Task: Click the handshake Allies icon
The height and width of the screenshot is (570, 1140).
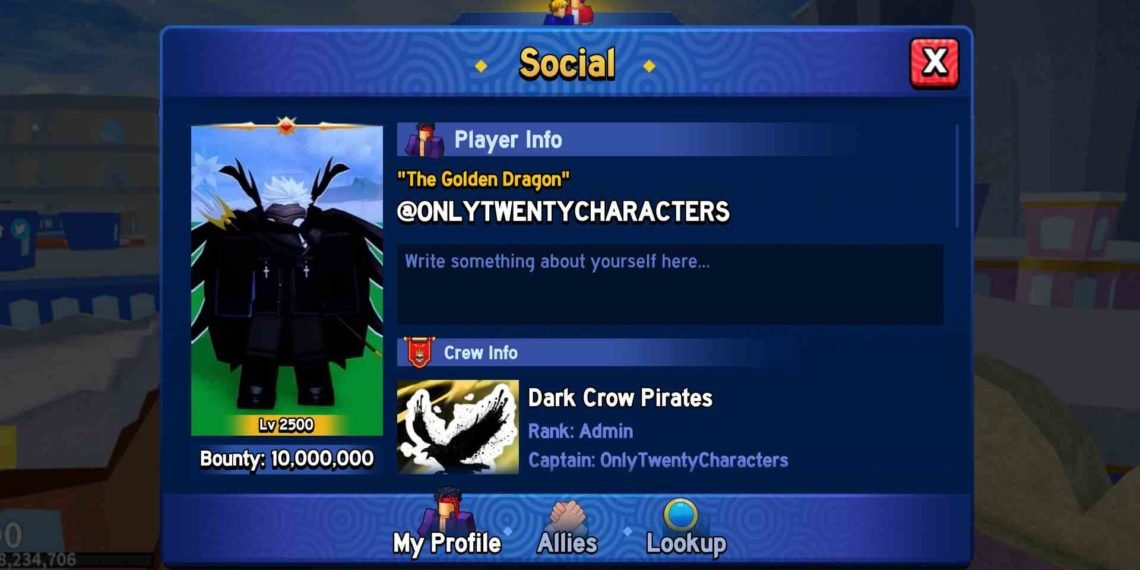Action: coord(567,515)
